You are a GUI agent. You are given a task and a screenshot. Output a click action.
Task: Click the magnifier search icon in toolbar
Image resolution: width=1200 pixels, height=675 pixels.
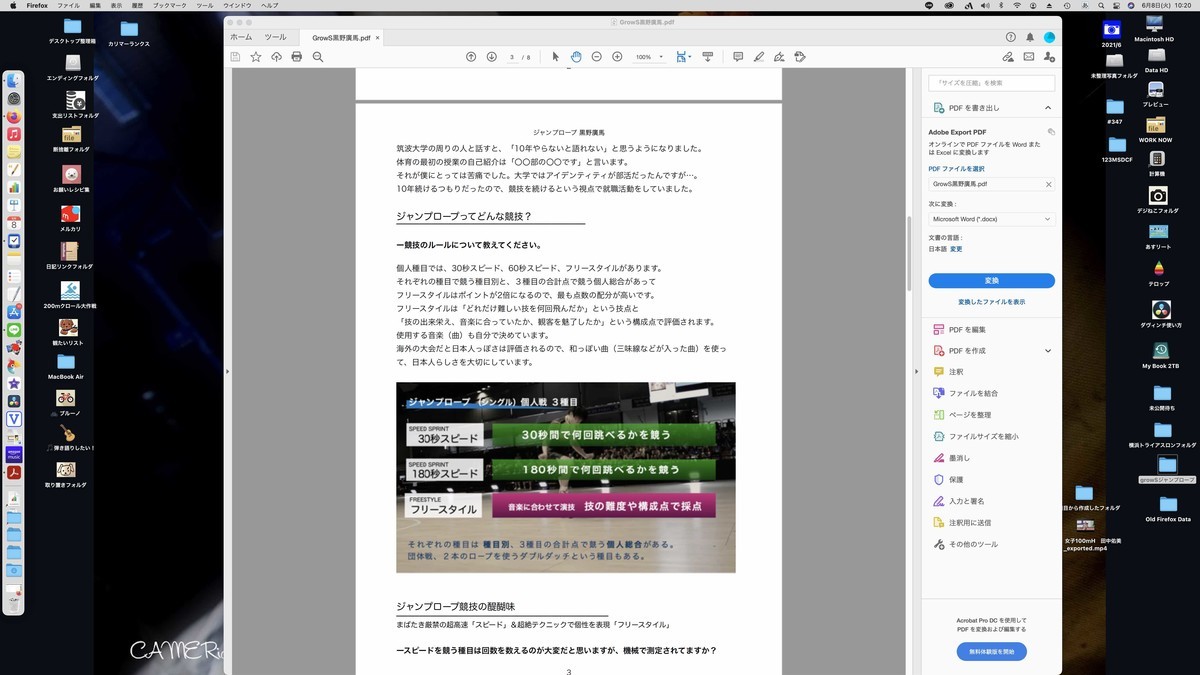tap(318, 57)
